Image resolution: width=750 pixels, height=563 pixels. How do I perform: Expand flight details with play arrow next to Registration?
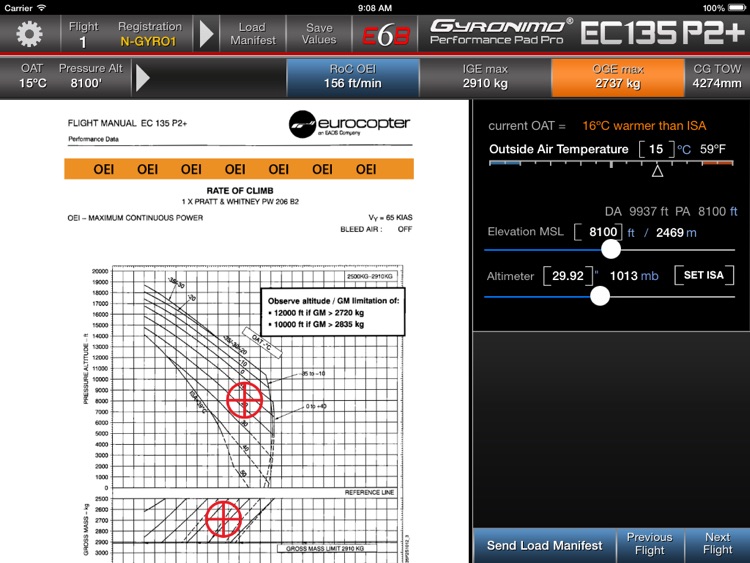coord(207,34)
